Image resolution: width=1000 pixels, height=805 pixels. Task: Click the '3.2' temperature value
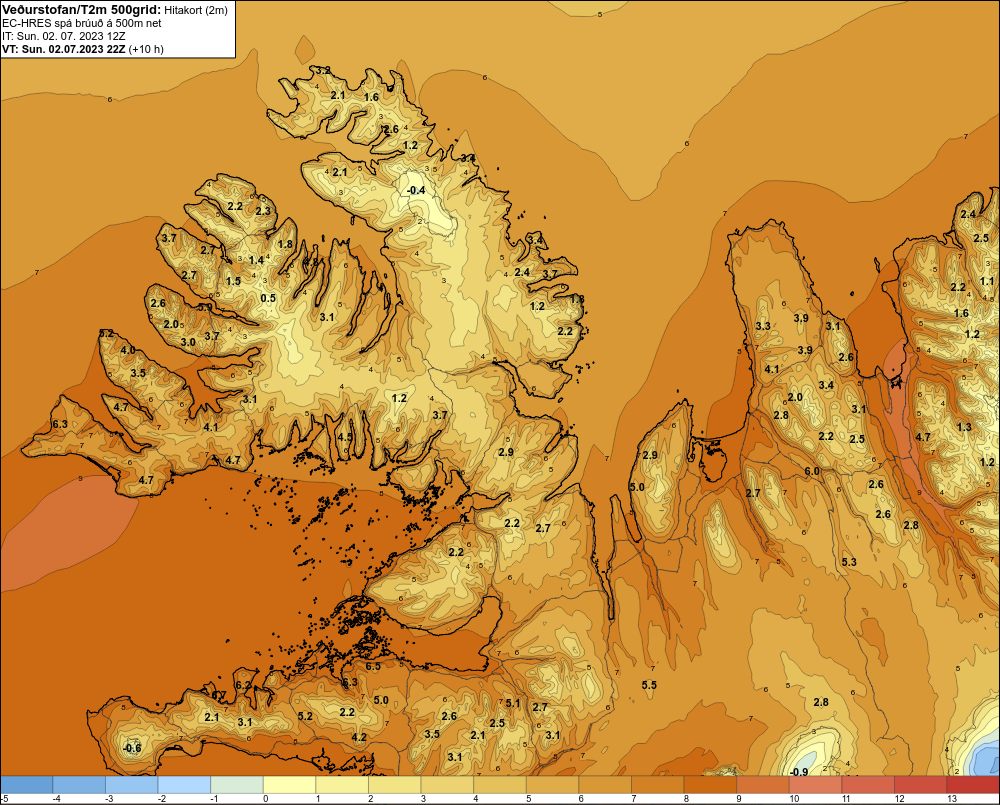323,70
